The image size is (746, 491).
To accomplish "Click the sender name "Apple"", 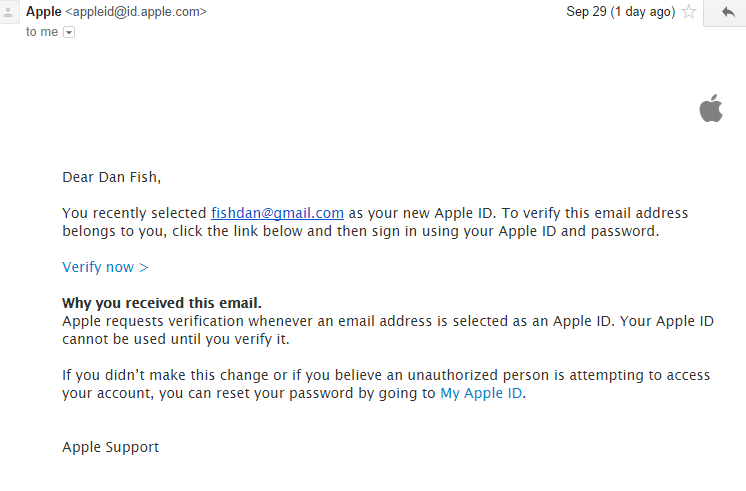I will click(43, 11).
